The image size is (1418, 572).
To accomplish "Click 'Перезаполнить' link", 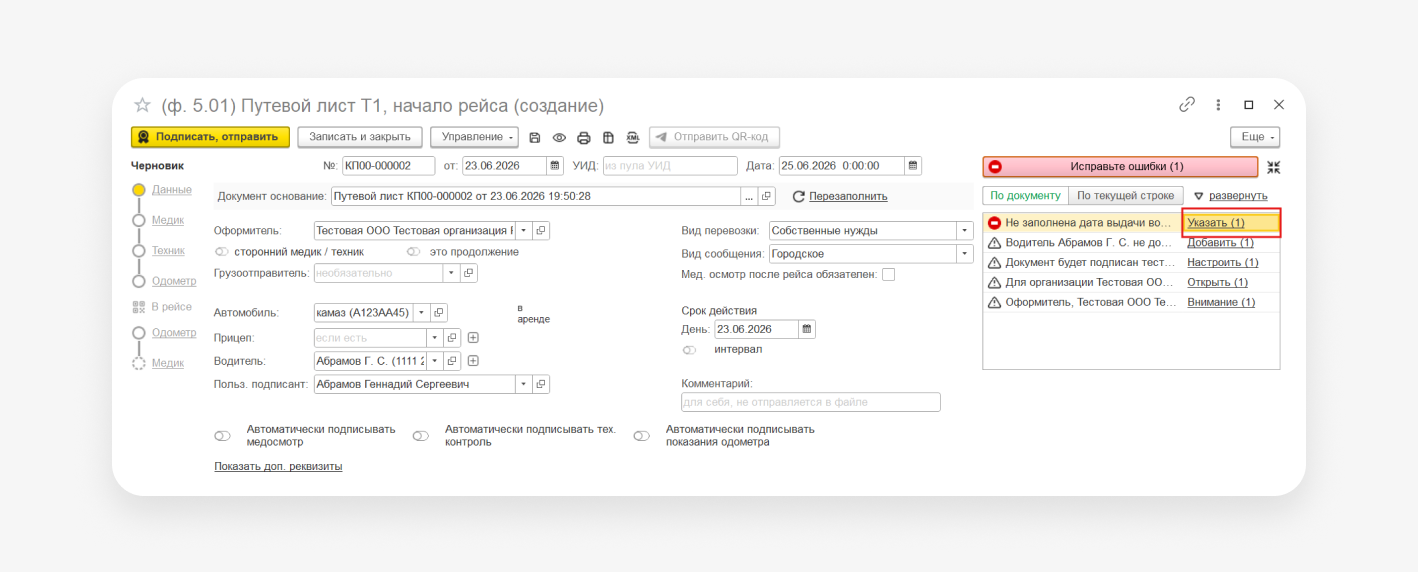I will pyautogui.click(x=848, y=197).
